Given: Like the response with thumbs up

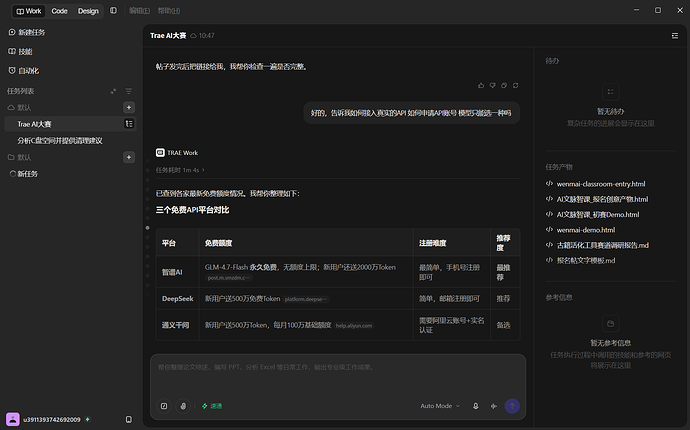Looking at the screenshot, I should pos(481,85).
